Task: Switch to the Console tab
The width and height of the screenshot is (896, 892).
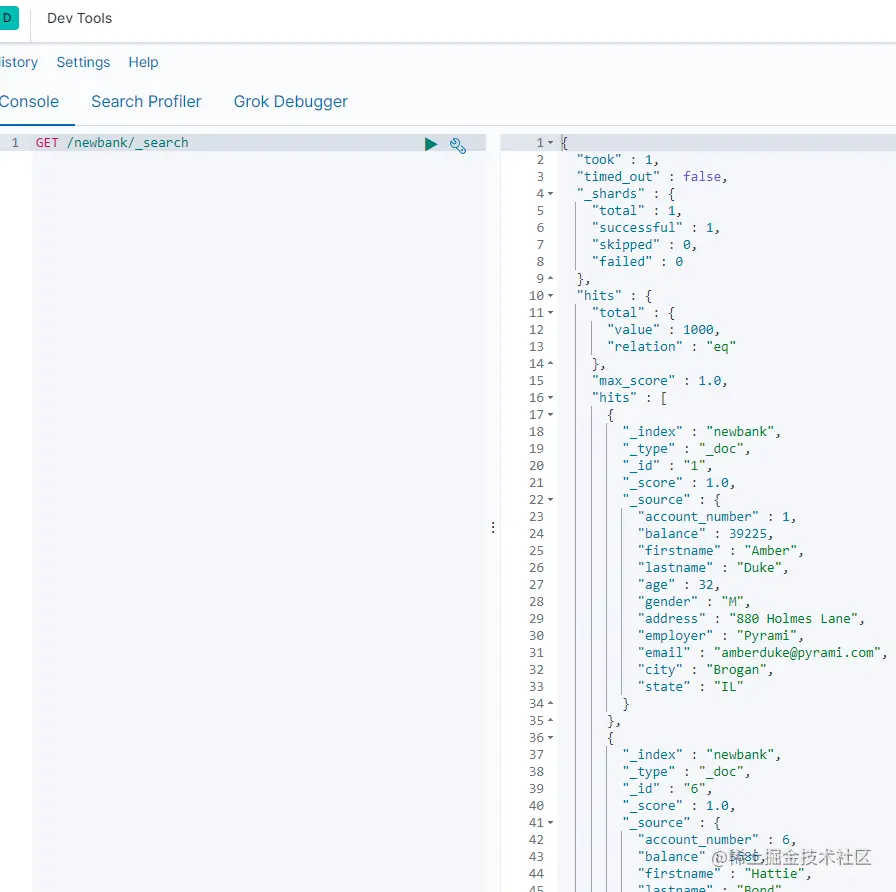Action: [x=29, y=102]
